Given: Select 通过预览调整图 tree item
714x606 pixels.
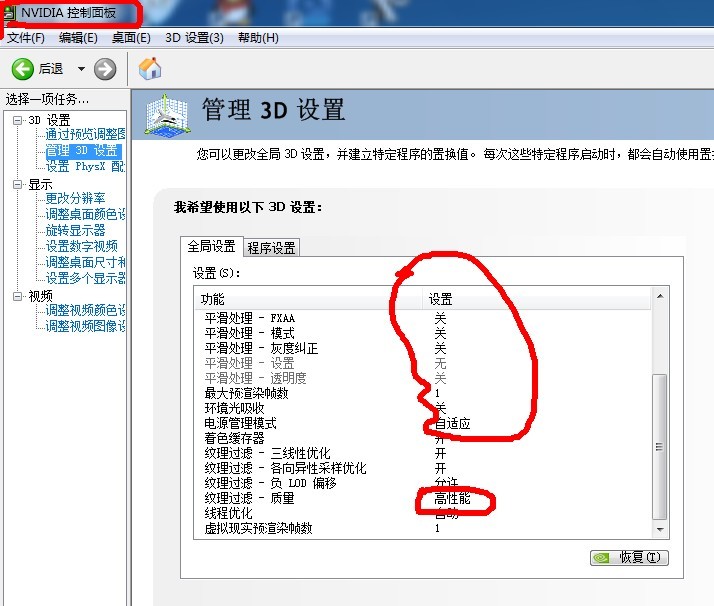Looking at the screenshot, I should [85, 134].
